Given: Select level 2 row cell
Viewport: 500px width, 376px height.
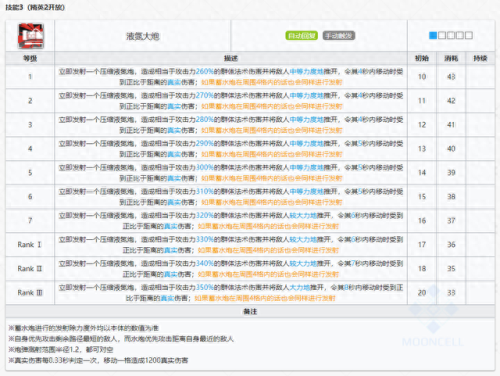Looking at the screenshot, I should click(30, 101).
